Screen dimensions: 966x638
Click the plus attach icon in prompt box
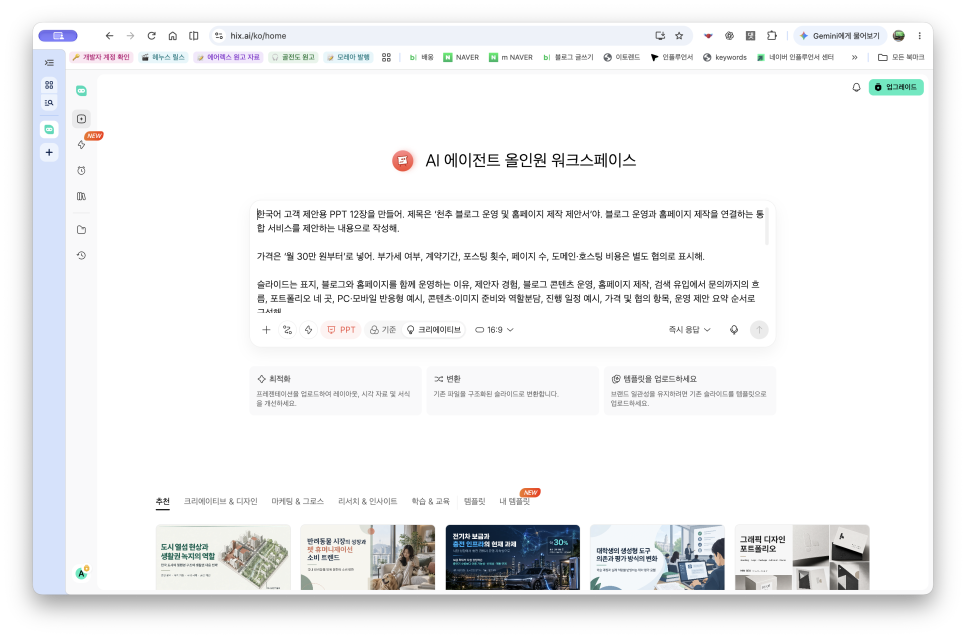[x=266, y=330]
